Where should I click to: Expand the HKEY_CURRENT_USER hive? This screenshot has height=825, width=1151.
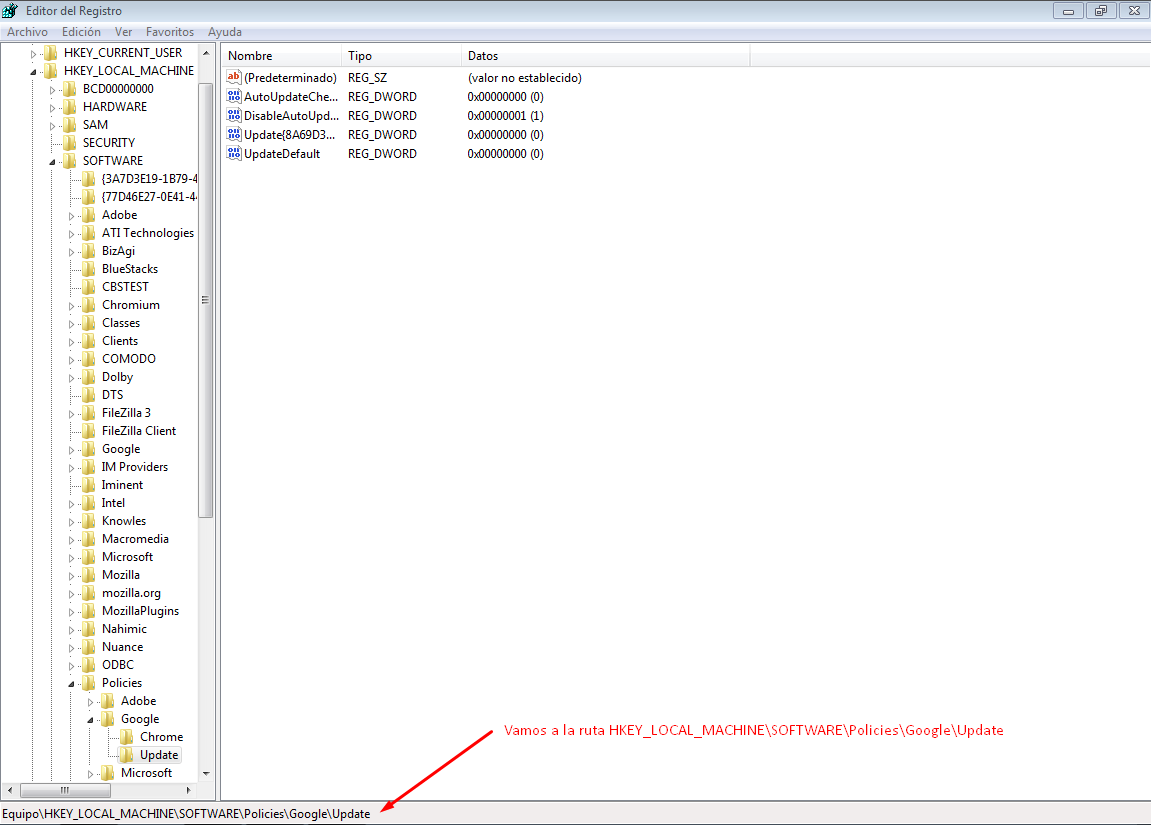(33, 54)
